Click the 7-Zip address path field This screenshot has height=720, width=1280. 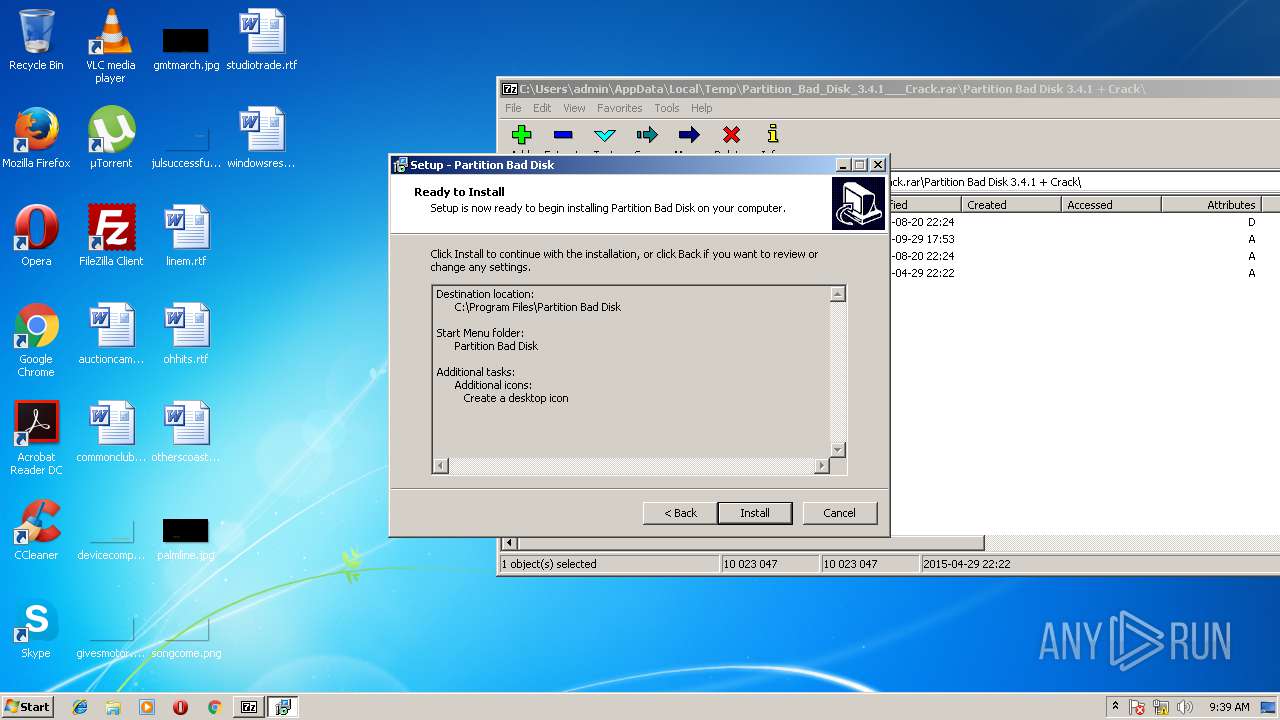tap(1083, 182)
